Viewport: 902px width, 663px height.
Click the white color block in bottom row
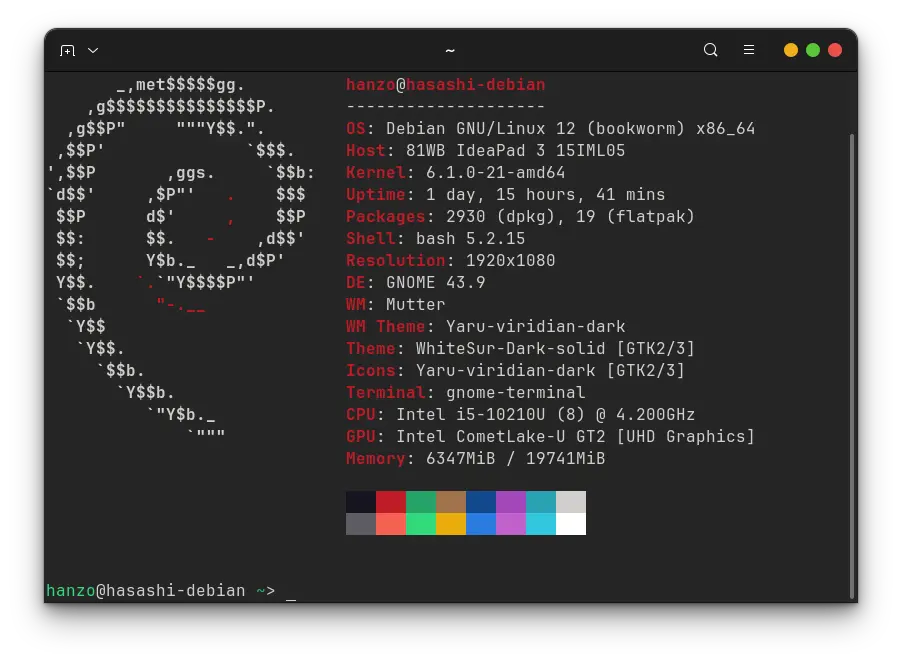571,524
